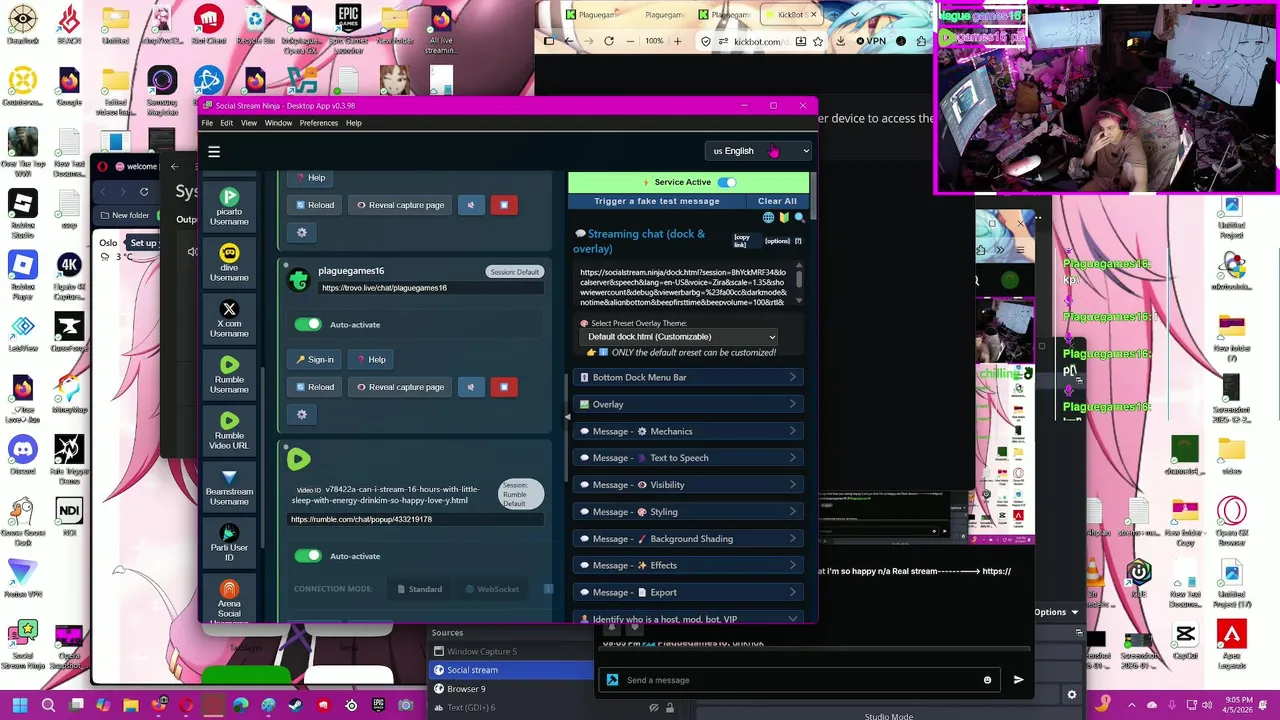This screenshot has width=1280, height=720.
Task: Open taskbar Search icon
Action: [x=48, y=705]
